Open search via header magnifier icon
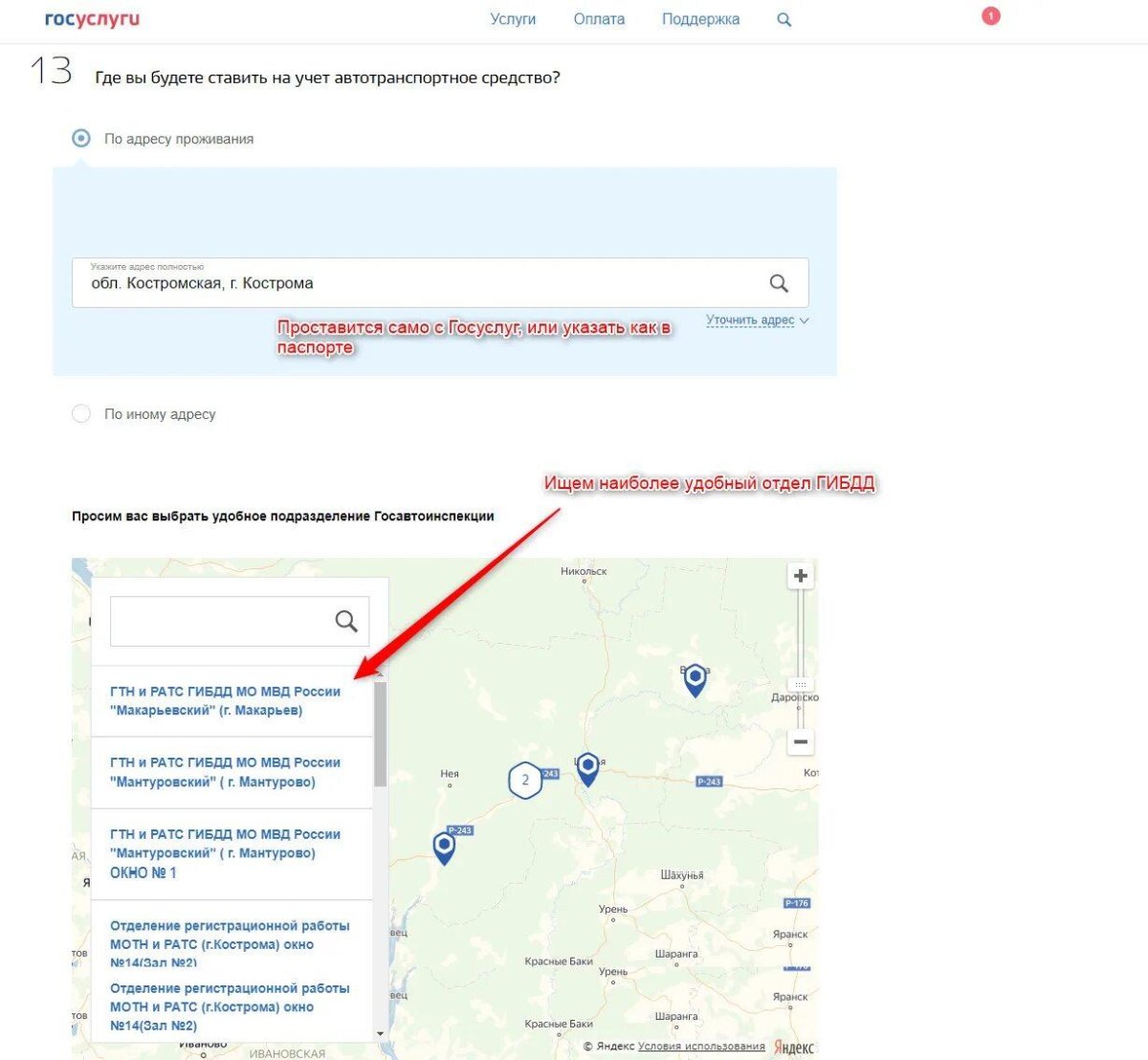1148x1060 pixels. pos(784,18)
